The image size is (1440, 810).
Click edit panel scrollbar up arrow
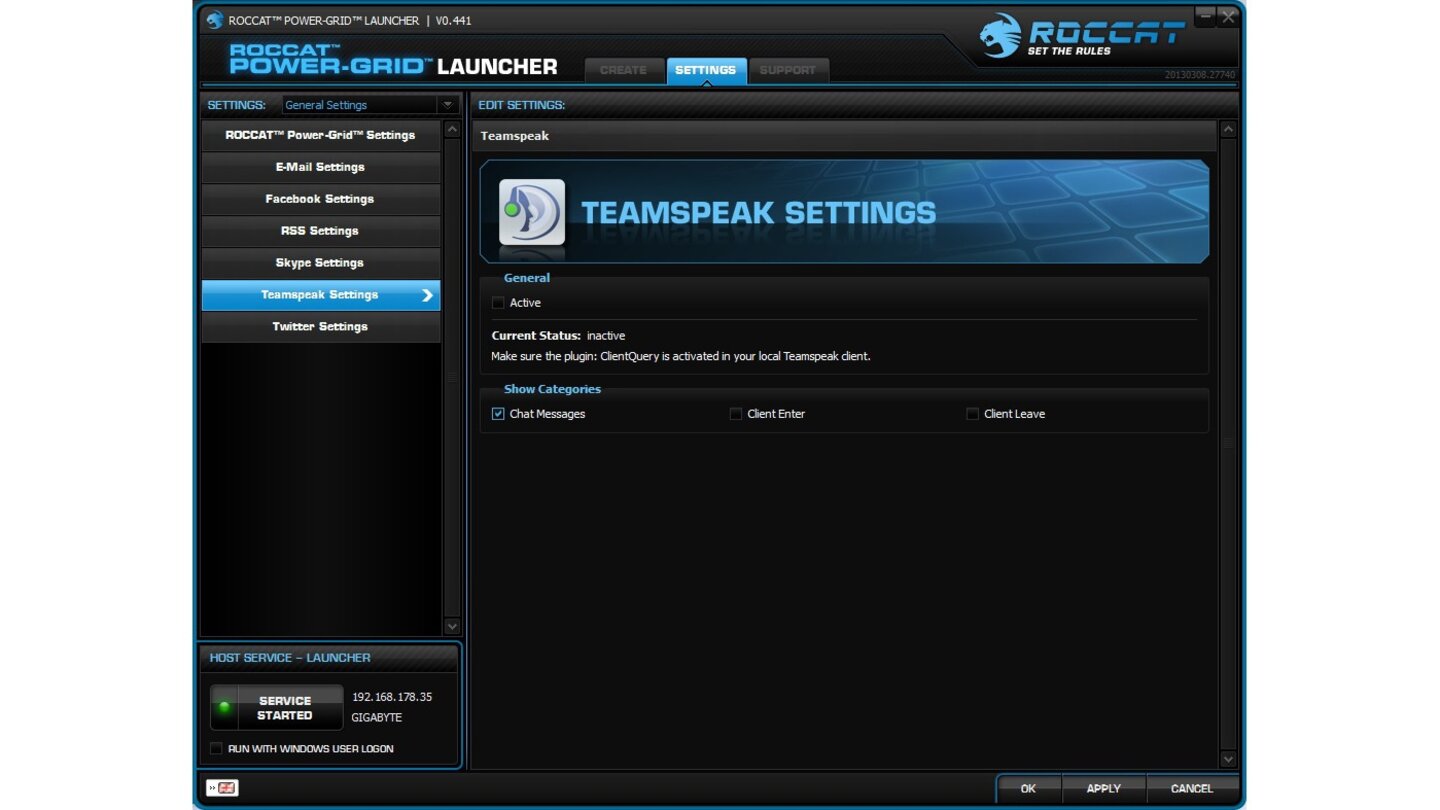[1228, 130]
